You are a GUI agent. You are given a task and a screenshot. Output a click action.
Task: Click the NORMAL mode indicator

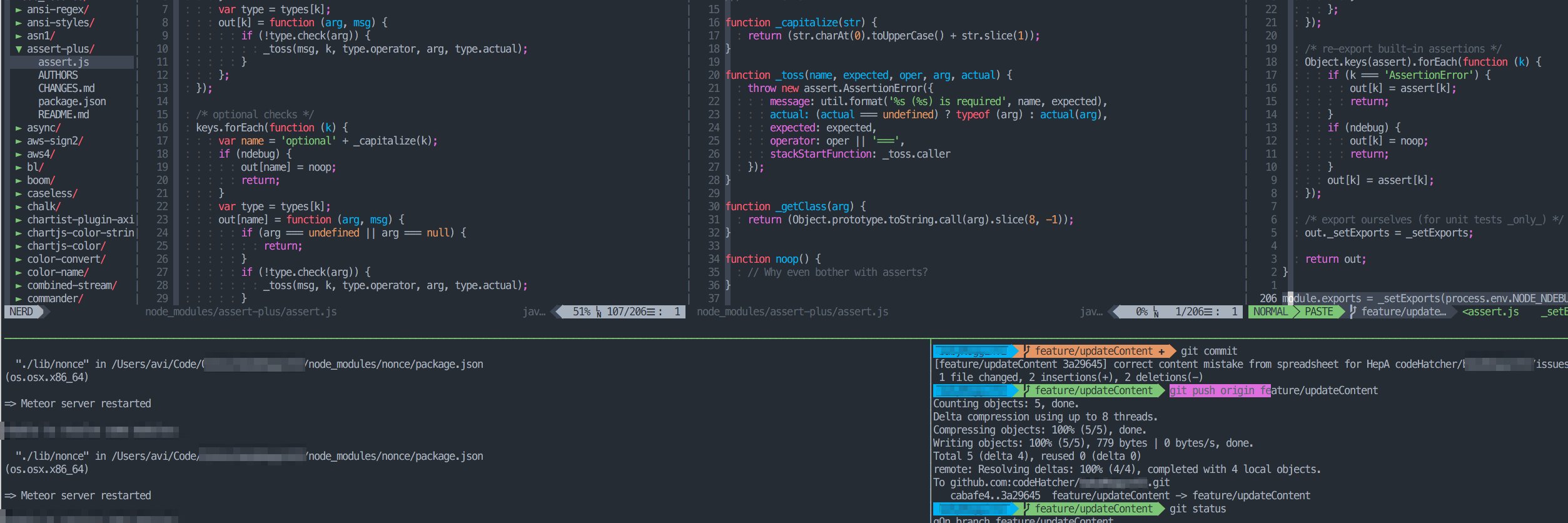click(x=1270, y=312)
